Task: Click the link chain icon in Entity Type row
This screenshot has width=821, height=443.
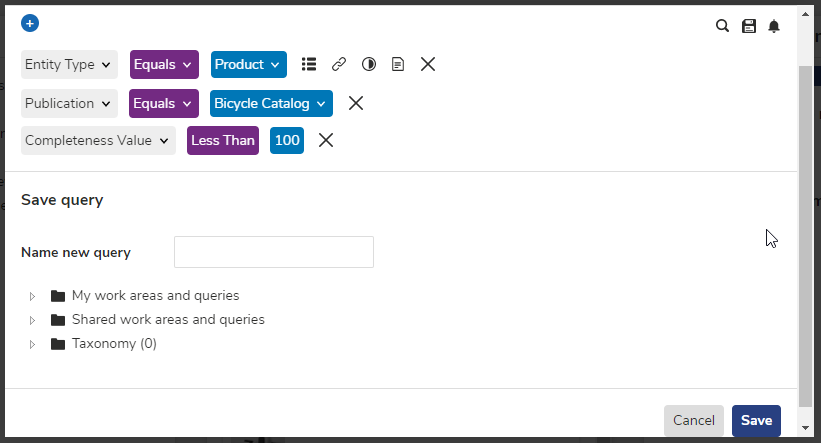Action: (339, 64)
